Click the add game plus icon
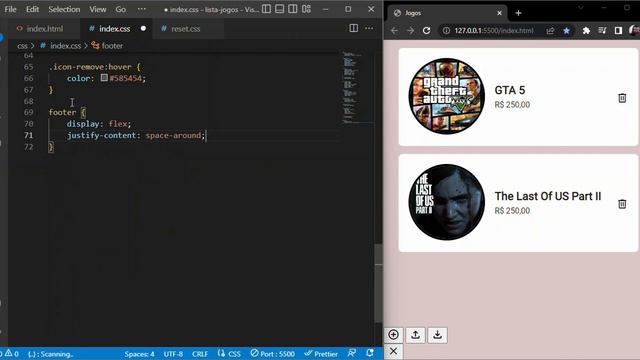Screen dimensions: 640x360 tap(393, 335)
